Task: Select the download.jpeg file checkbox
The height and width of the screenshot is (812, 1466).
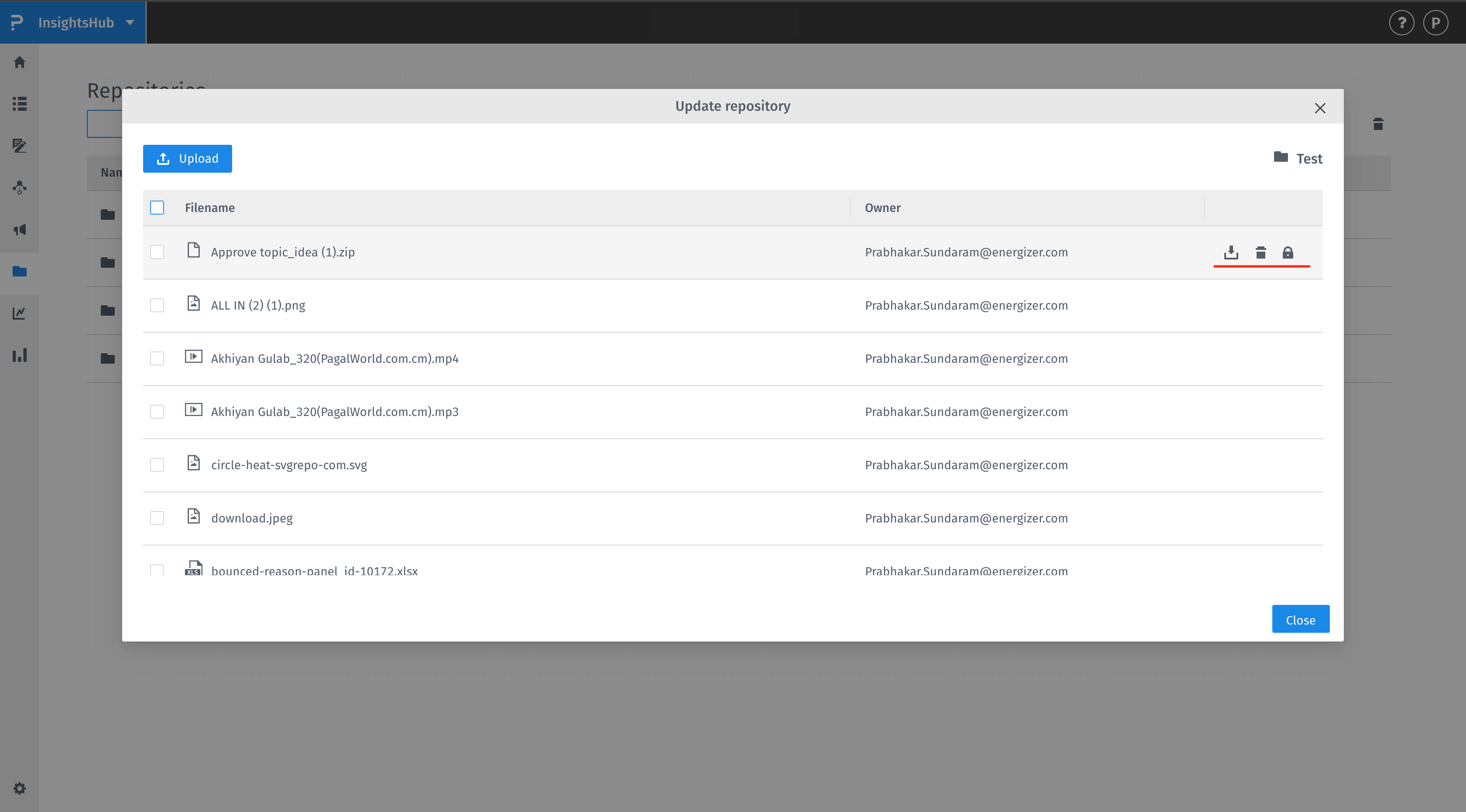Action: pyautogui.click(x=157, y=518)
